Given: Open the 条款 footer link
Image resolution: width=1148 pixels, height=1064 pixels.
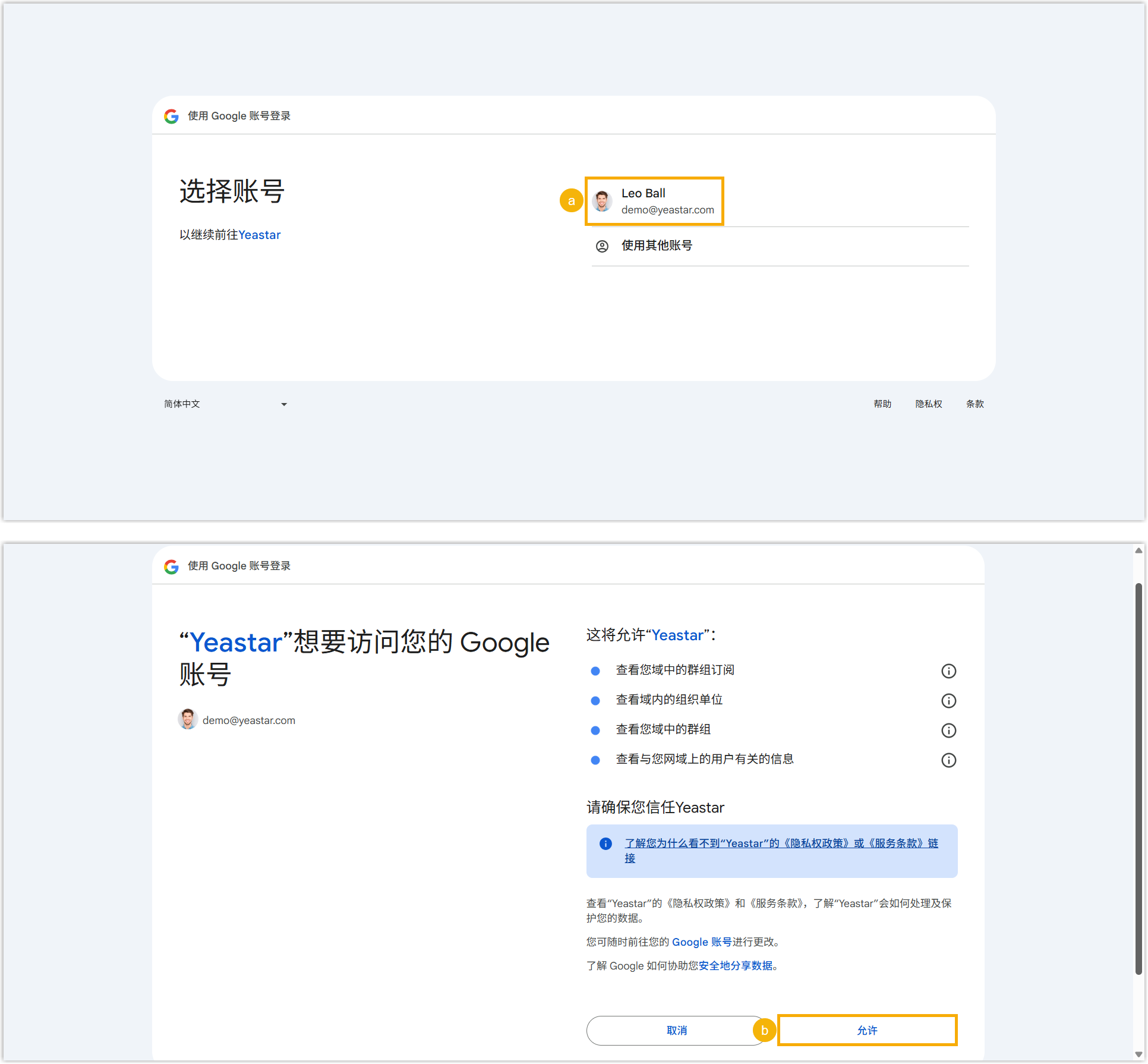Looking at the screenshot, I should click(974, 404).
